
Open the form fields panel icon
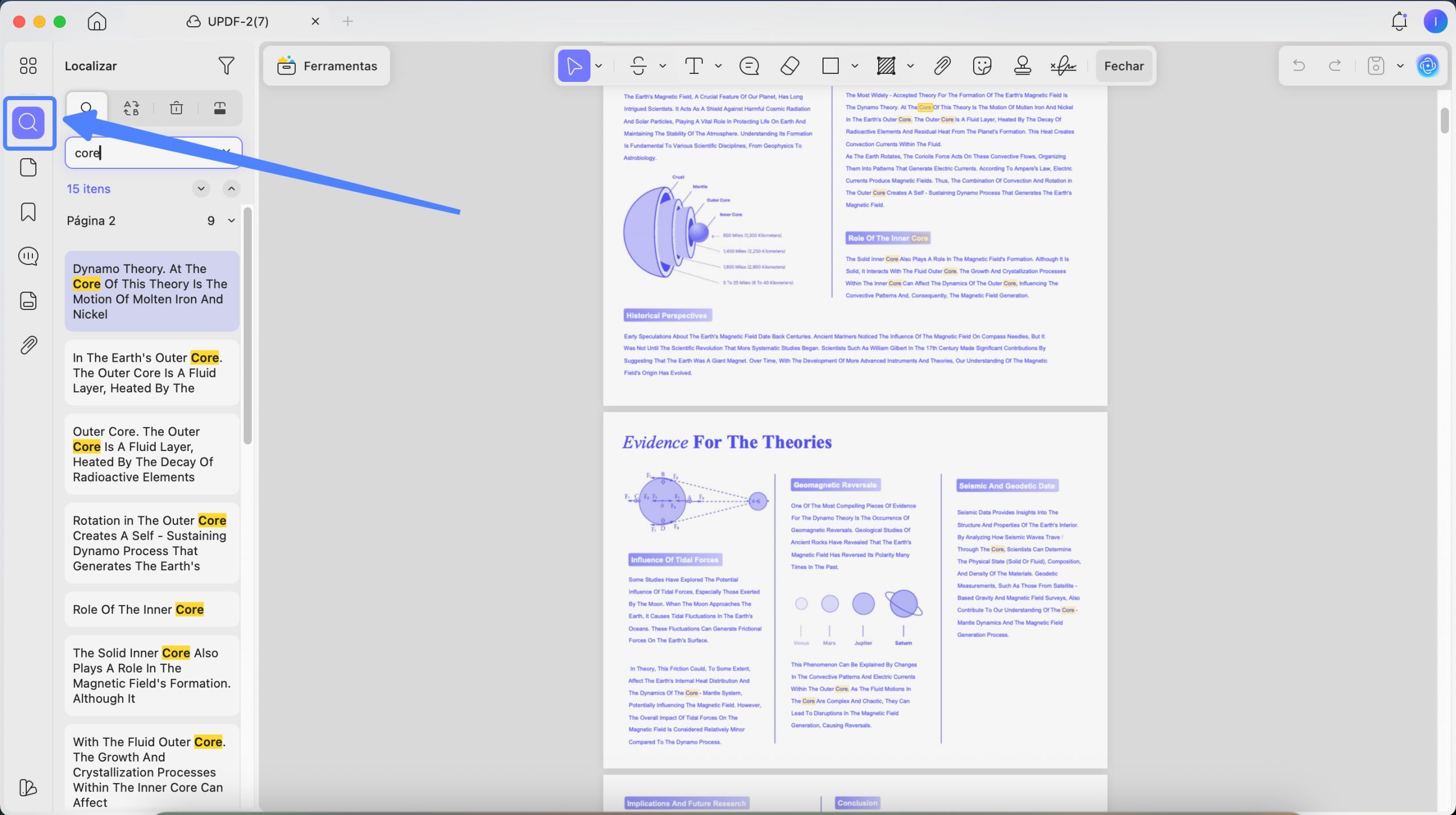[x=28, y=300]
